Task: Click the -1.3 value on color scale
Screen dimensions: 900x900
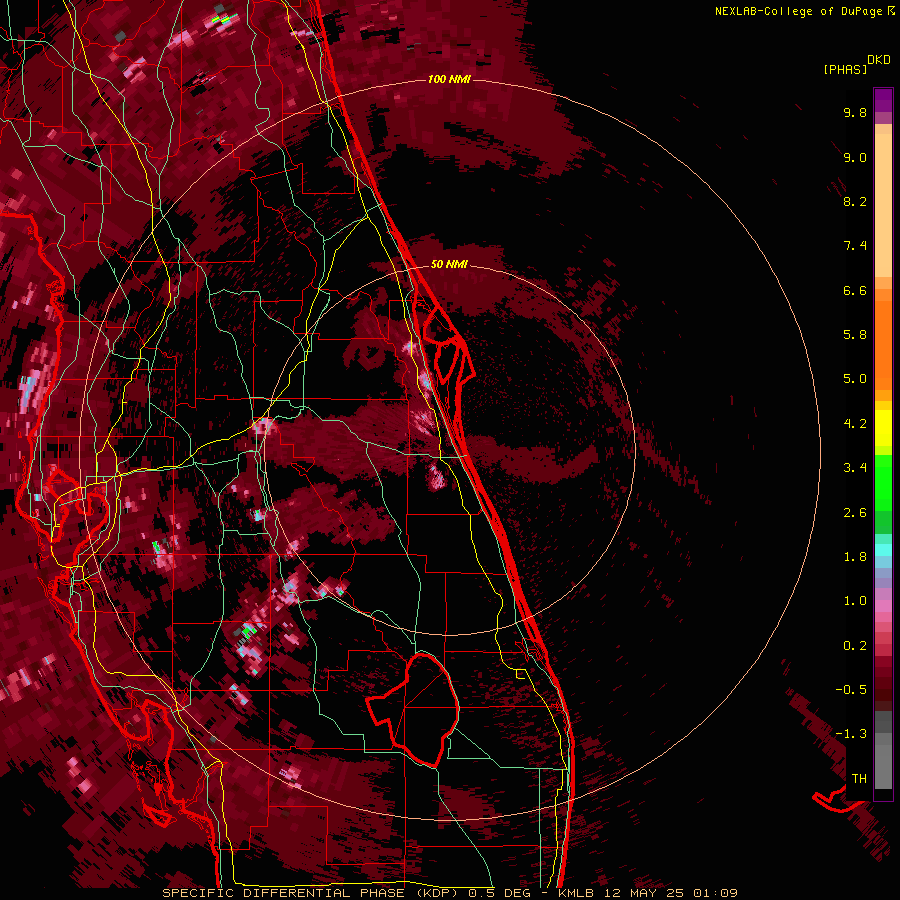Action: tap(851, 734)
